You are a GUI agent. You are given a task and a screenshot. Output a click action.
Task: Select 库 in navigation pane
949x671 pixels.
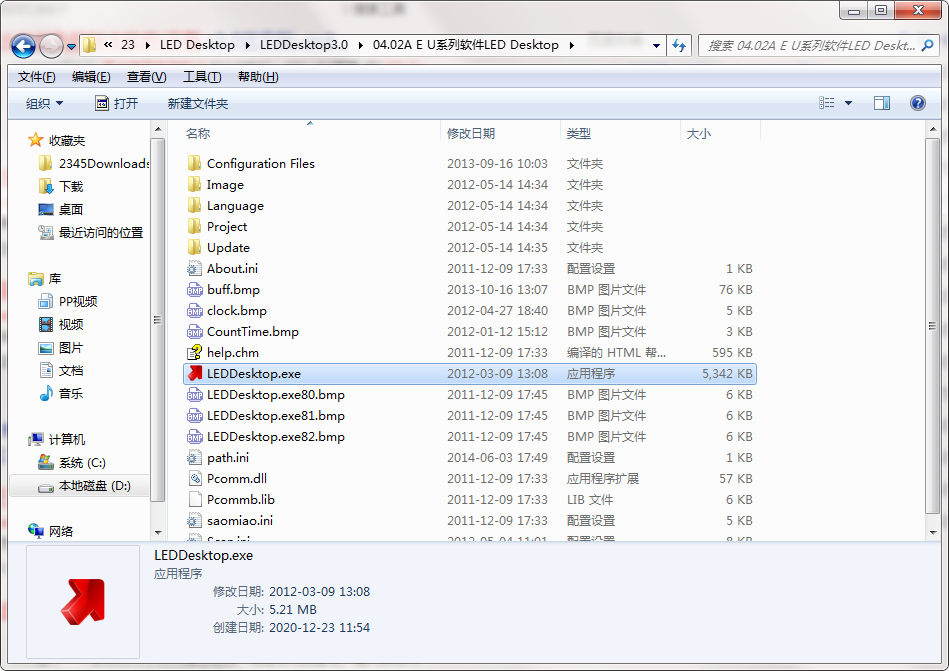[x=55, y=278]
